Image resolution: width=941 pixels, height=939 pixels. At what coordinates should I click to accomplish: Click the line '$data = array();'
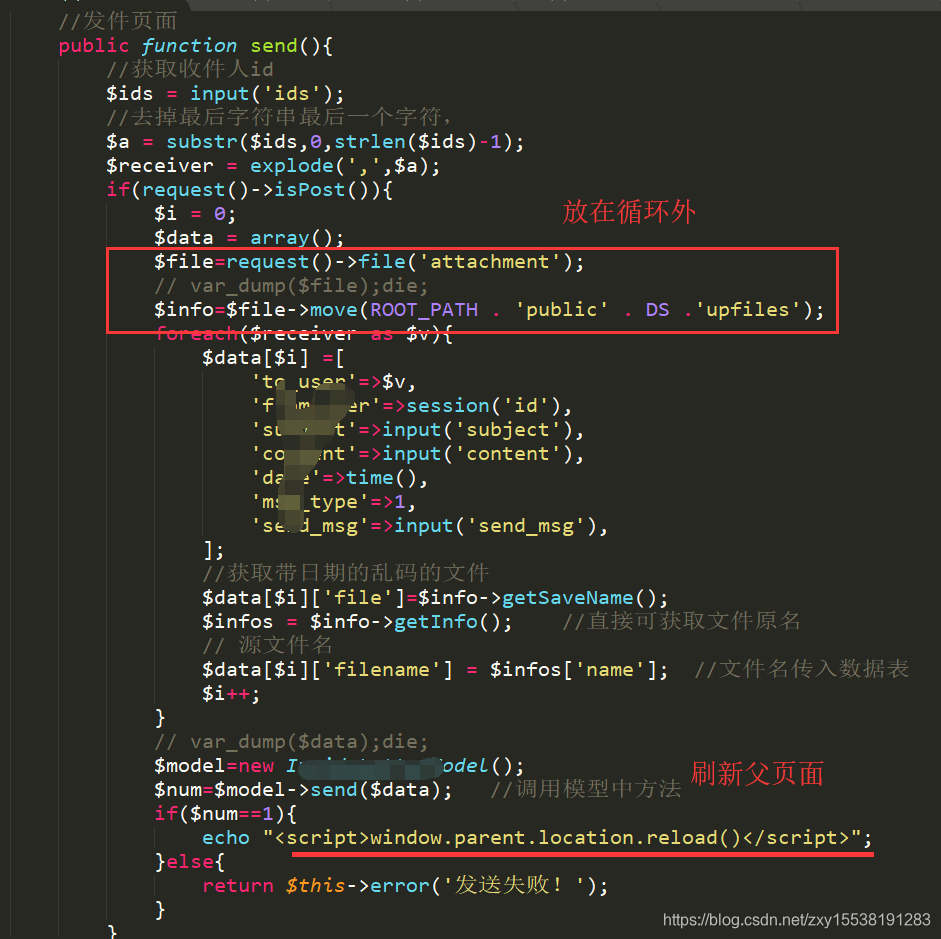pos(249,238)
